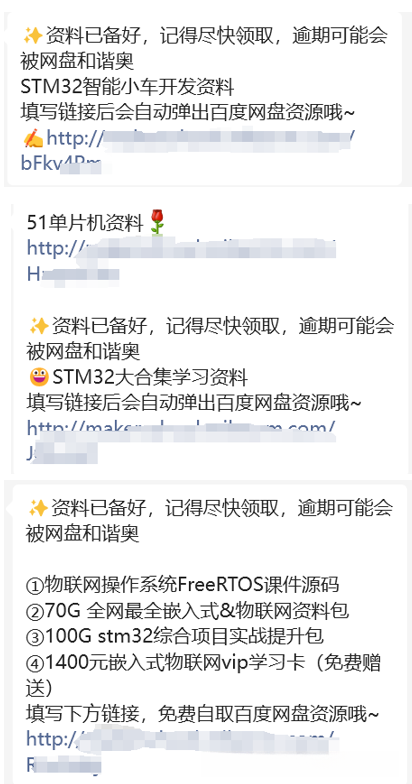Image resolution: width=412 pixels, height=784 pixels.
Task: Open the link at the bottom of the FreeRTOS message
Action: (x=182, y=739)
